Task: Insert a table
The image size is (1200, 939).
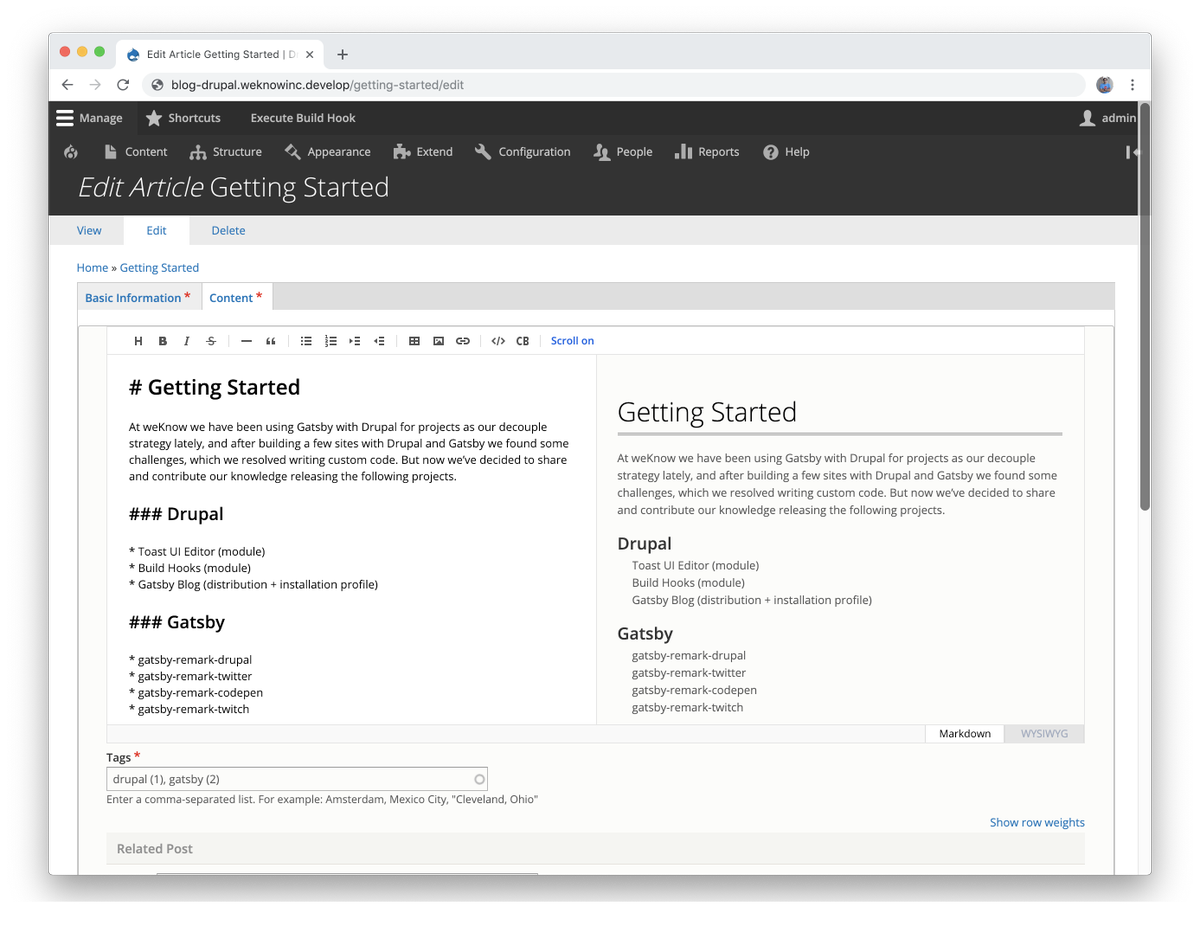Action: [x=414, y=341]
